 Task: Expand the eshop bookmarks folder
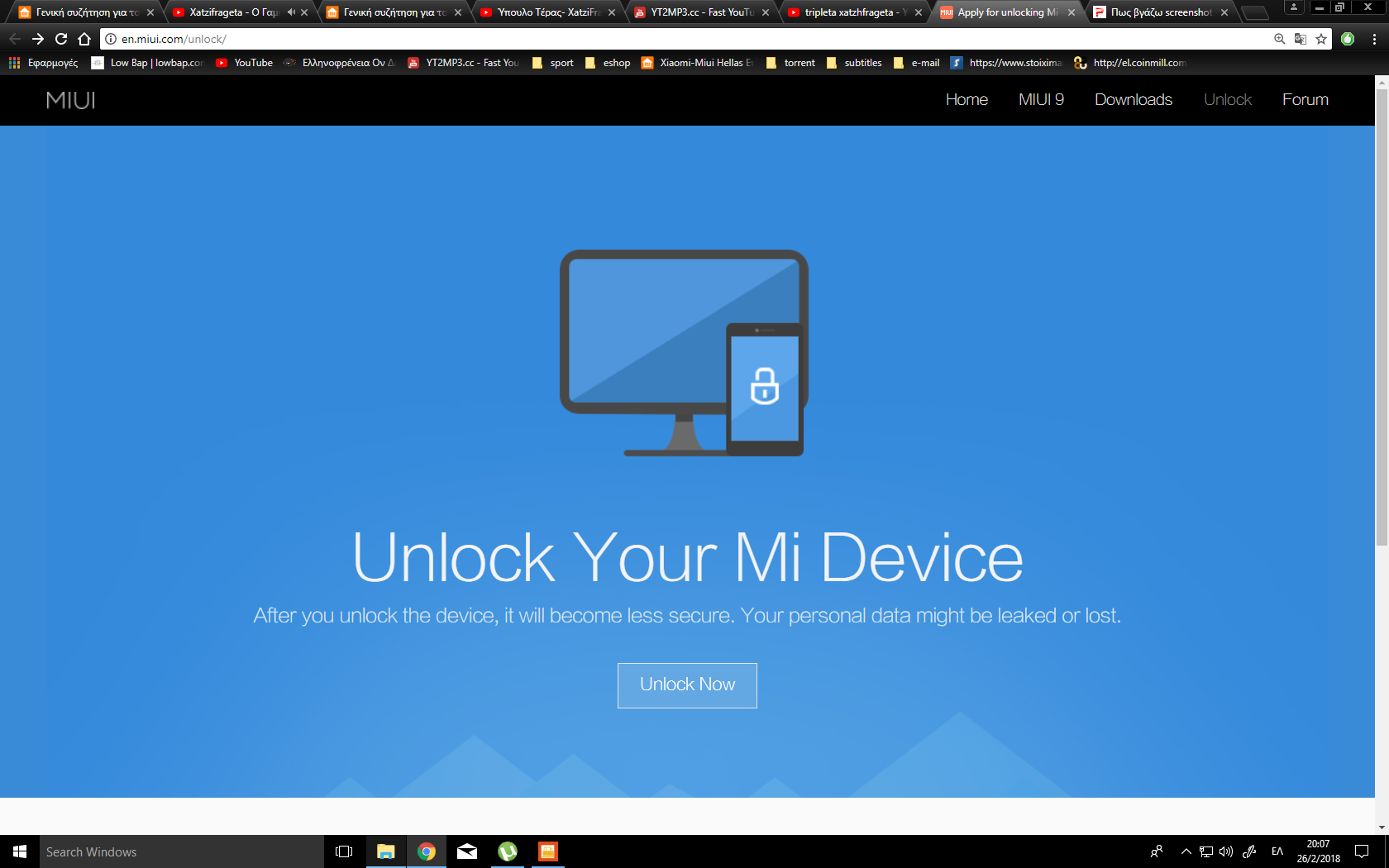(607, 63)
